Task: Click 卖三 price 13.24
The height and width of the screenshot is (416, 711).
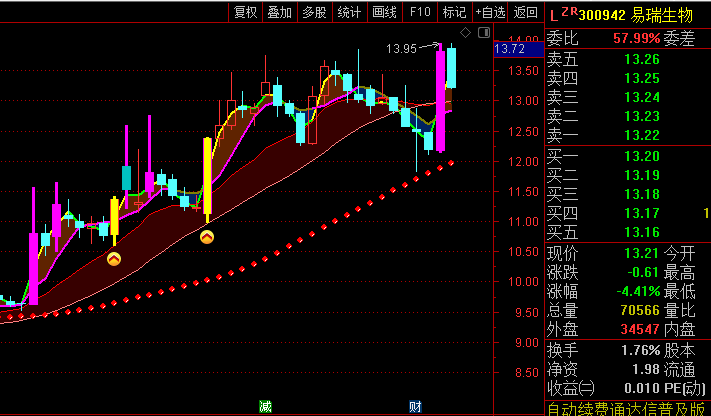Action: point(642,98)
